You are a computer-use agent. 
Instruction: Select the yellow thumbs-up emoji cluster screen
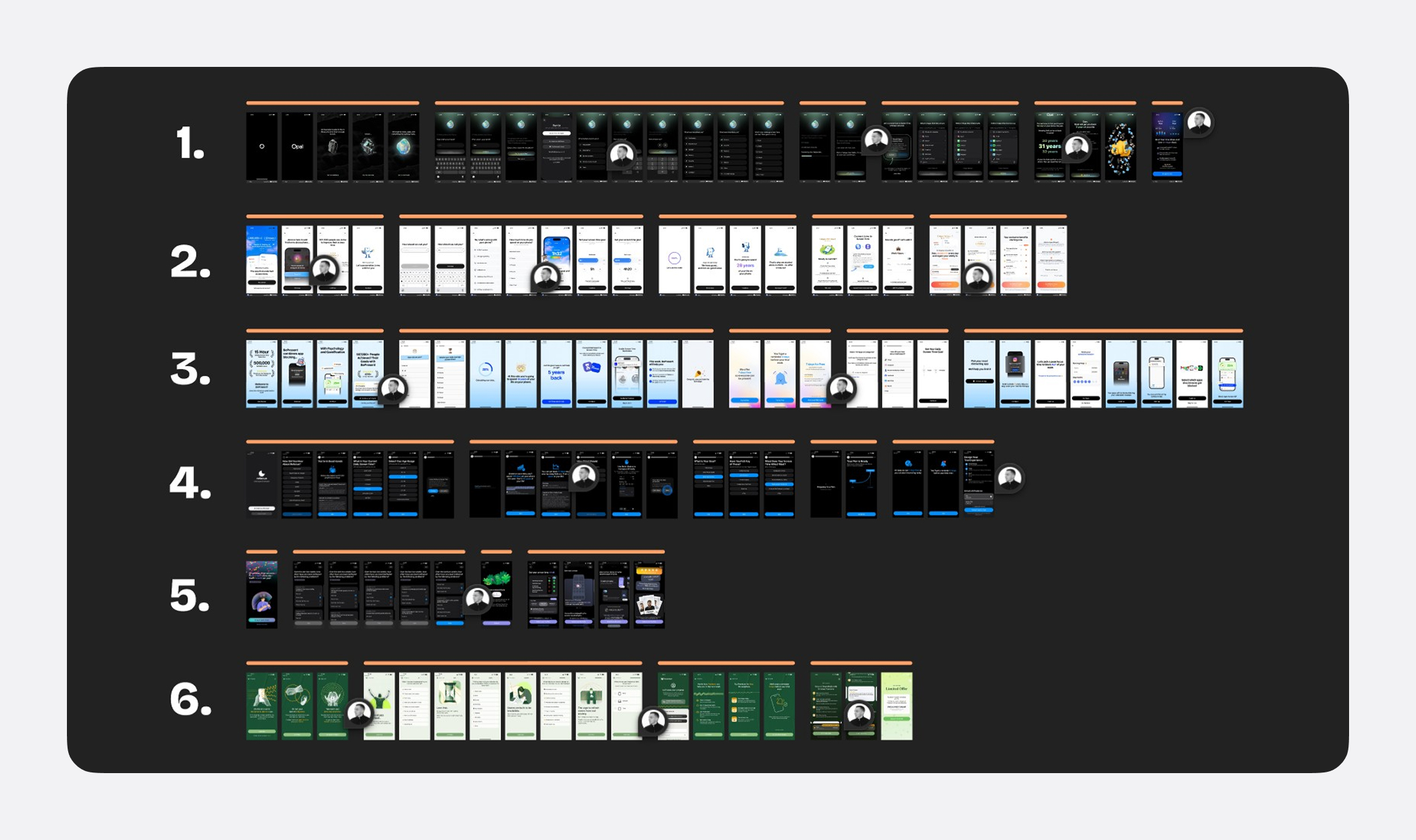1121,146
